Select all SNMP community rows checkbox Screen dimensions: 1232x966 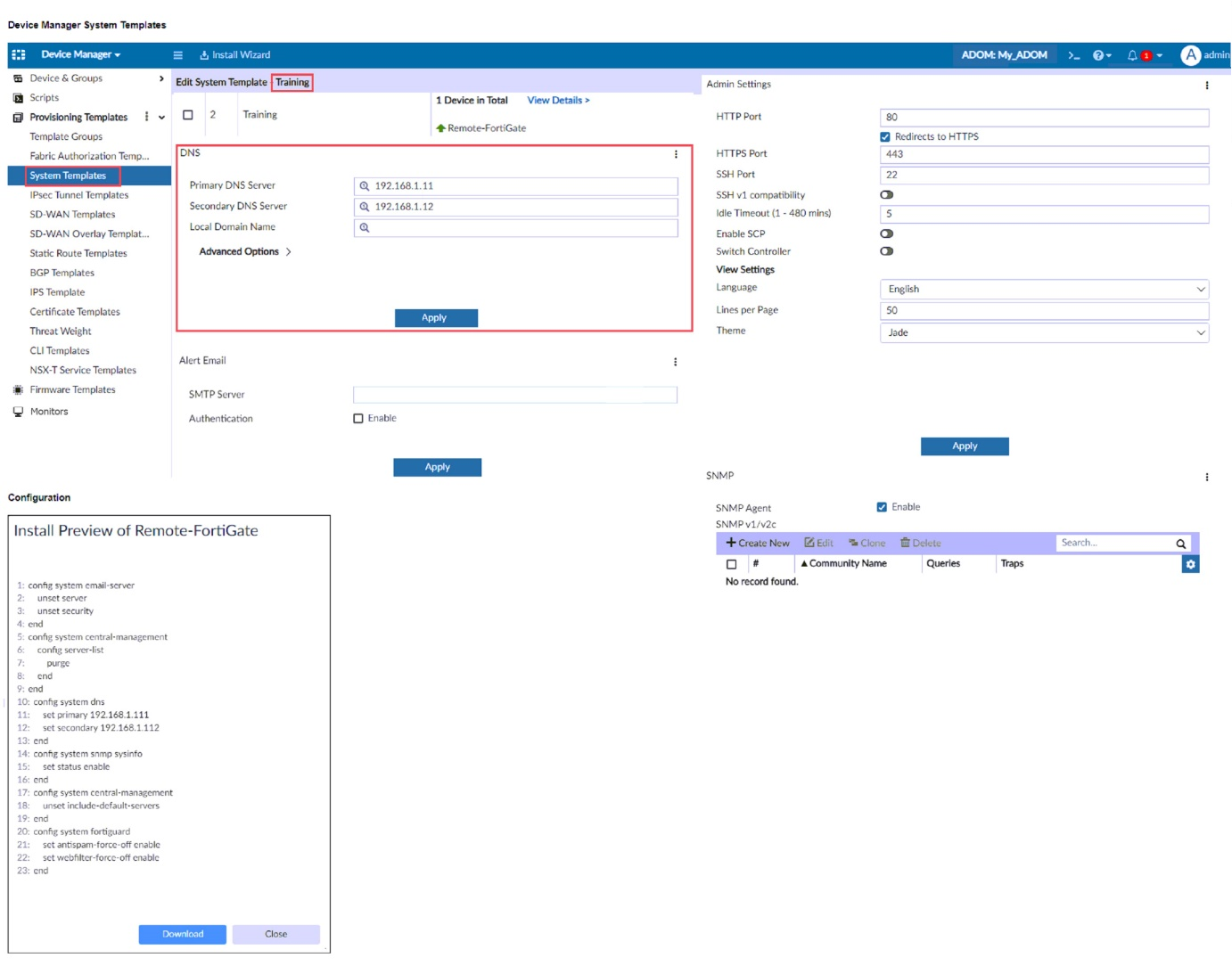click(731, 564)
